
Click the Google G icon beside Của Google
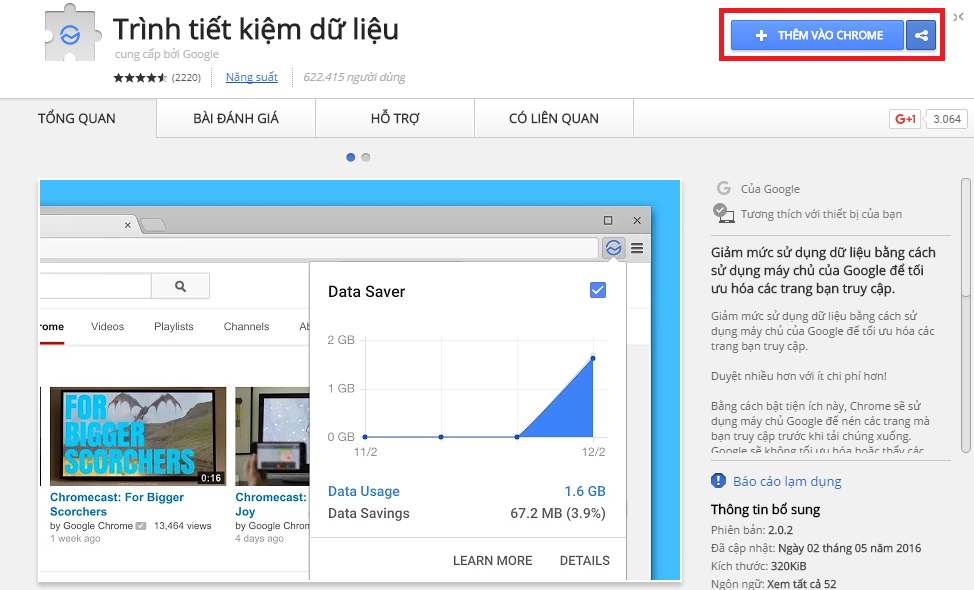click(x=723, y=188)
